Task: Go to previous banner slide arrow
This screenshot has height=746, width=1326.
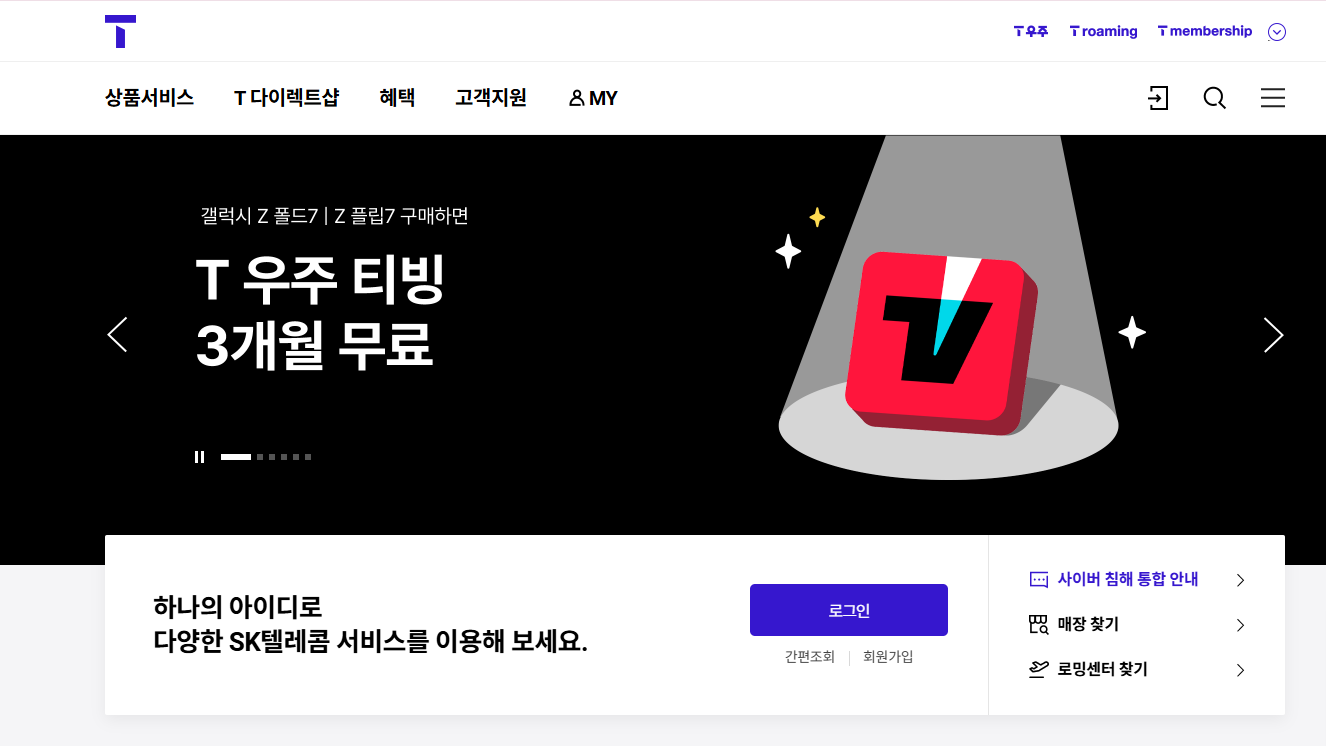Action: pyautogui.click(x=117, y=335)
